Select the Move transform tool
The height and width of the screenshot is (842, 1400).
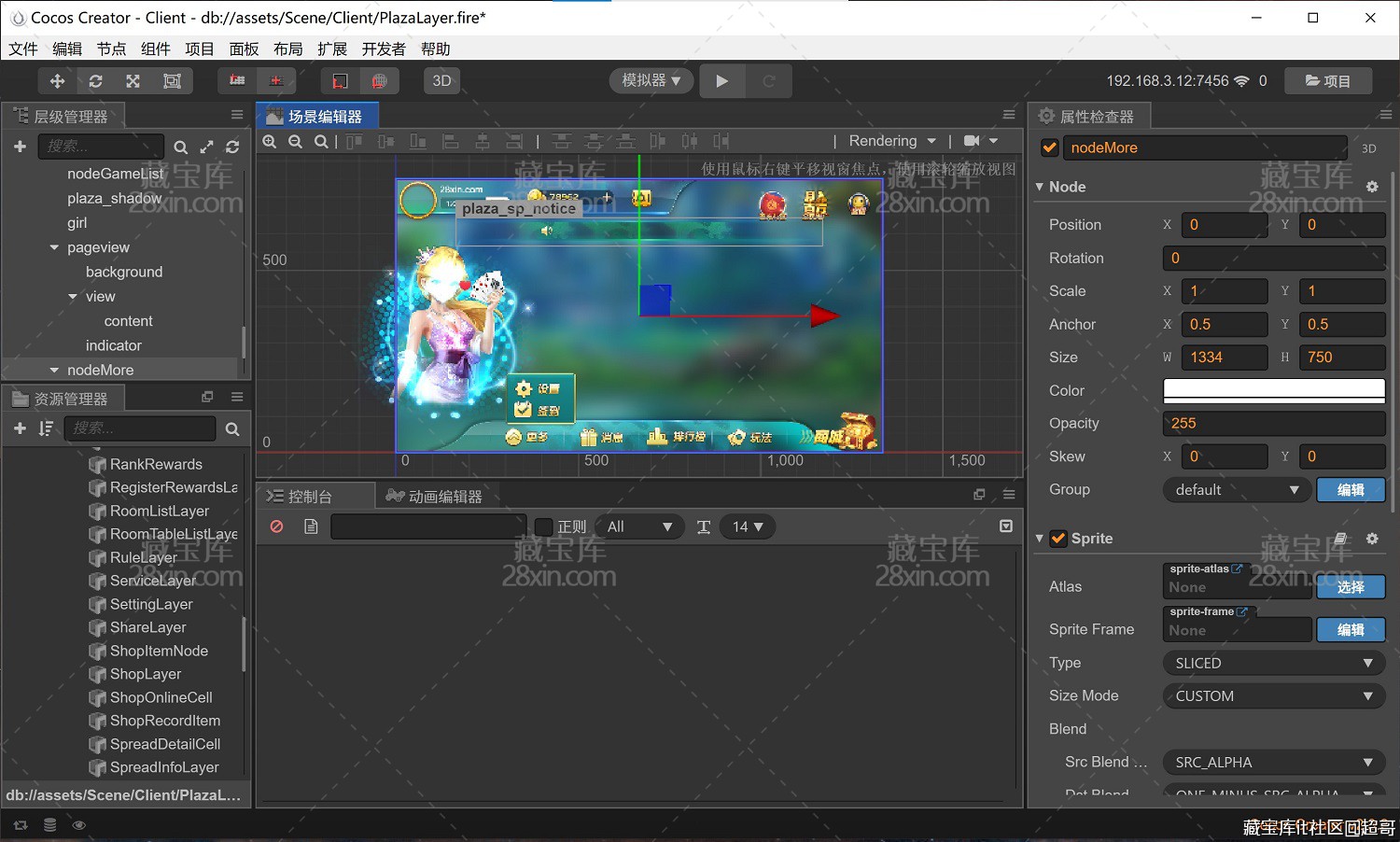pyautogui.click(x=57, y=81)
